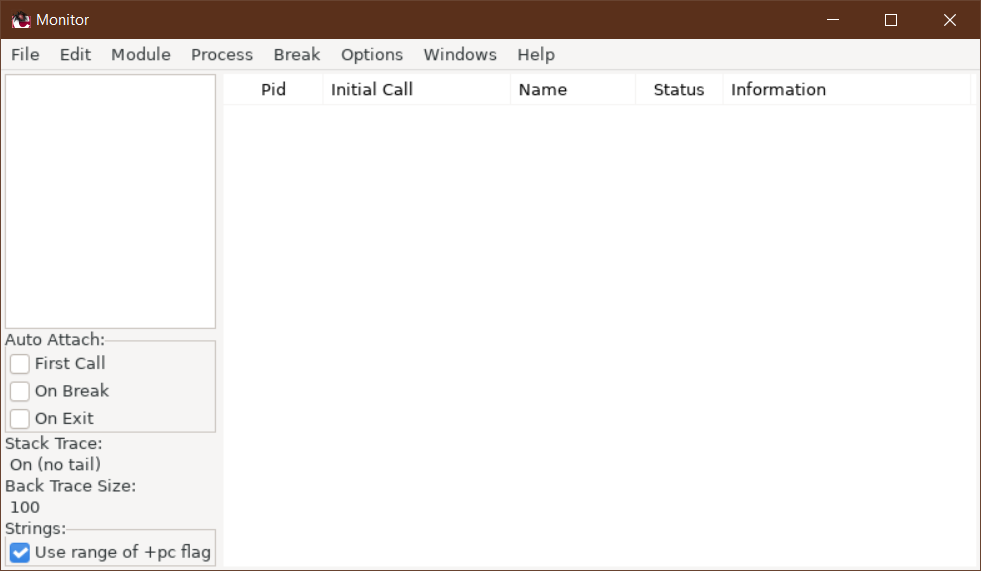Click the Status column header
Viewport: 981px width, 571px height.
(x=679, y=89)
